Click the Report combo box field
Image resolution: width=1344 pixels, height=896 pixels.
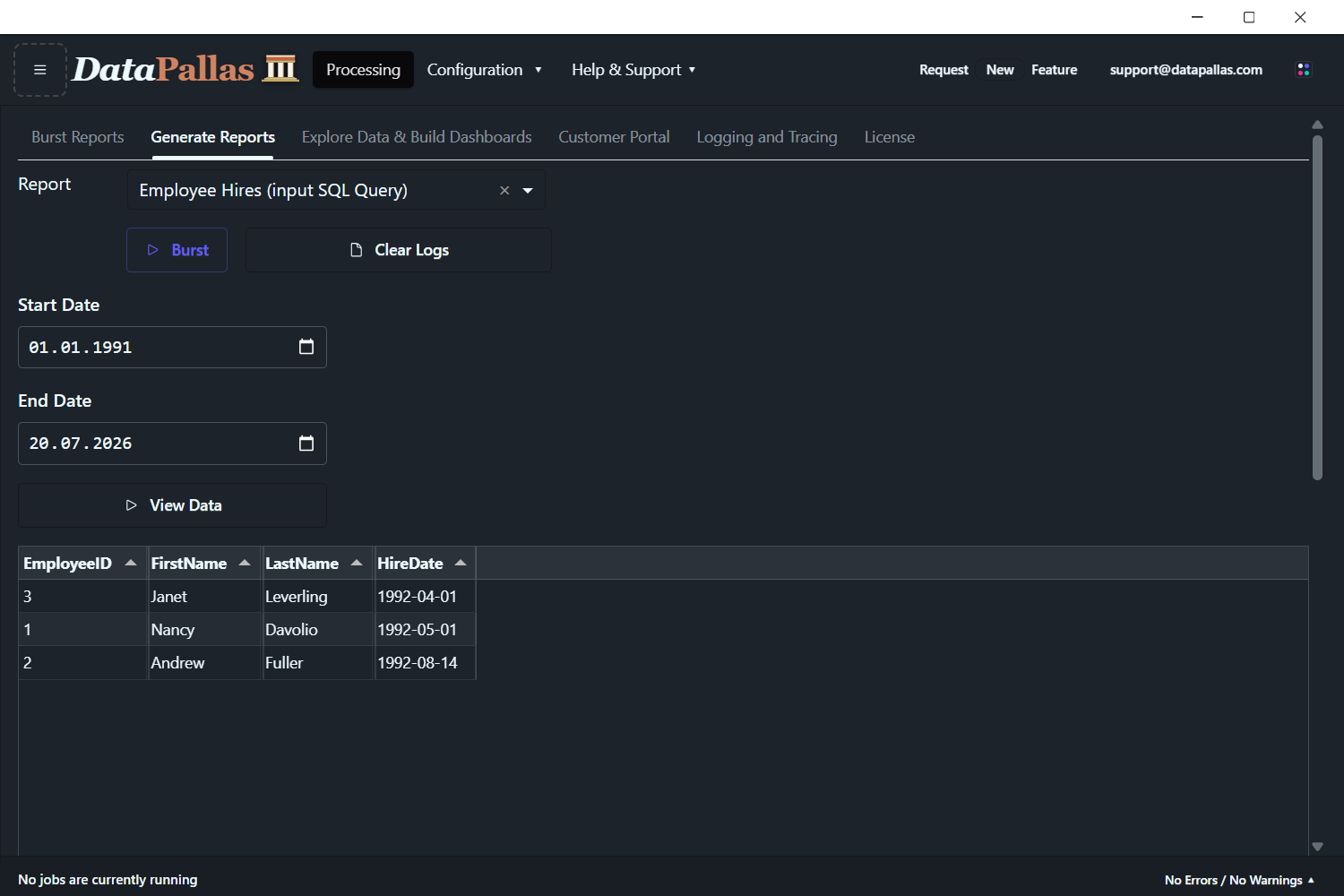tap(336, 190)
